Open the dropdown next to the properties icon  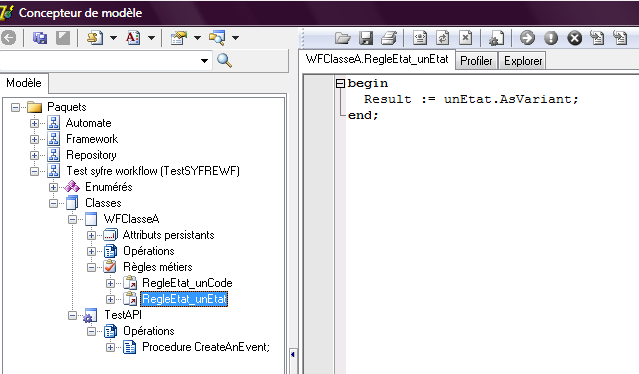[197, 38]
